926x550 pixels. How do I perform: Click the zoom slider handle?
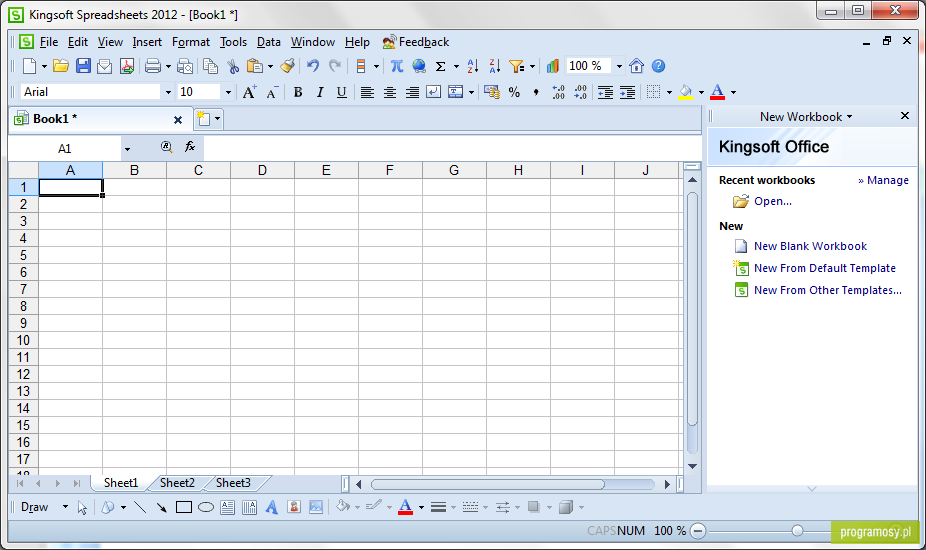point(797,531)
